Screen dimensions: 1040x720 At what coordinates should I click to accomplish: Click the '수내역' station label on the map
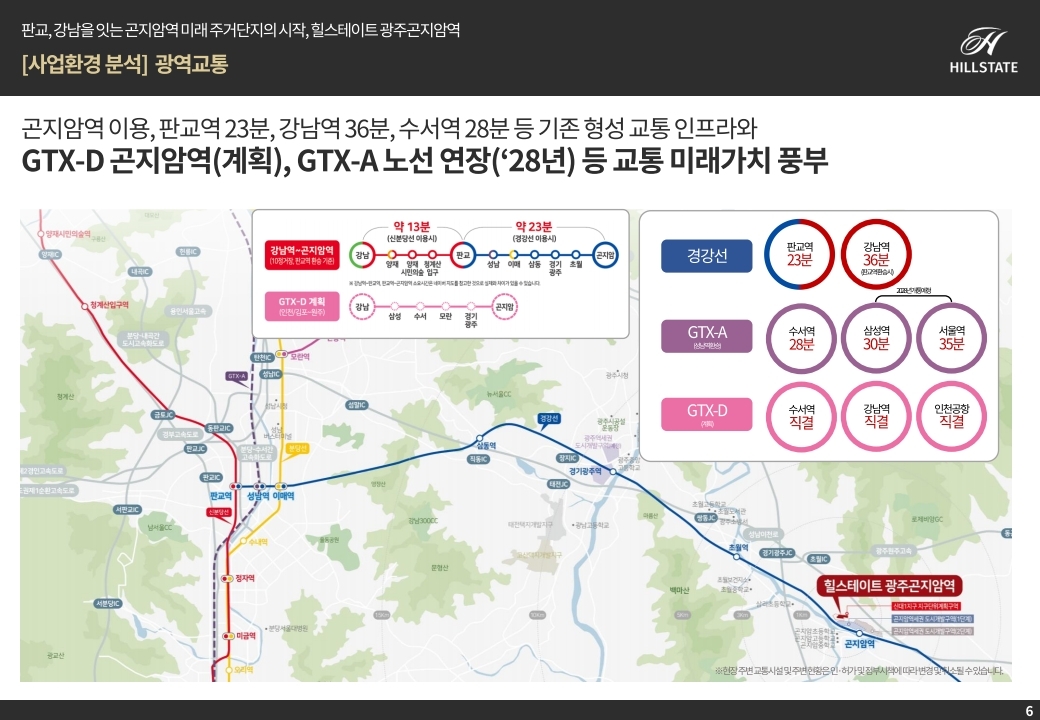(259, 542)
